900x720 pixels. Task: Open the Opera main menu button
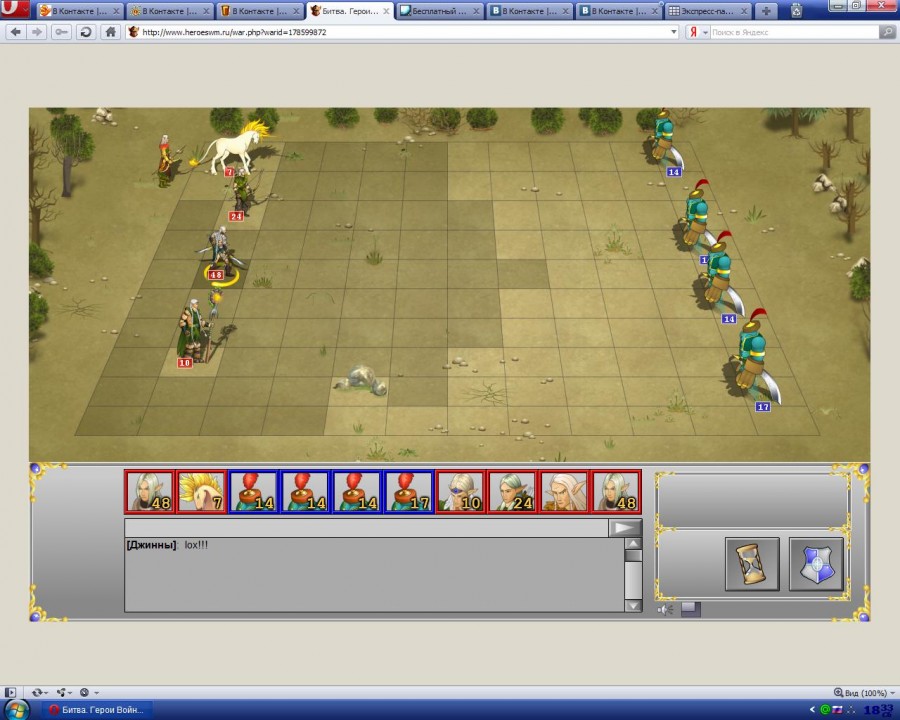(x=15, y=9)
